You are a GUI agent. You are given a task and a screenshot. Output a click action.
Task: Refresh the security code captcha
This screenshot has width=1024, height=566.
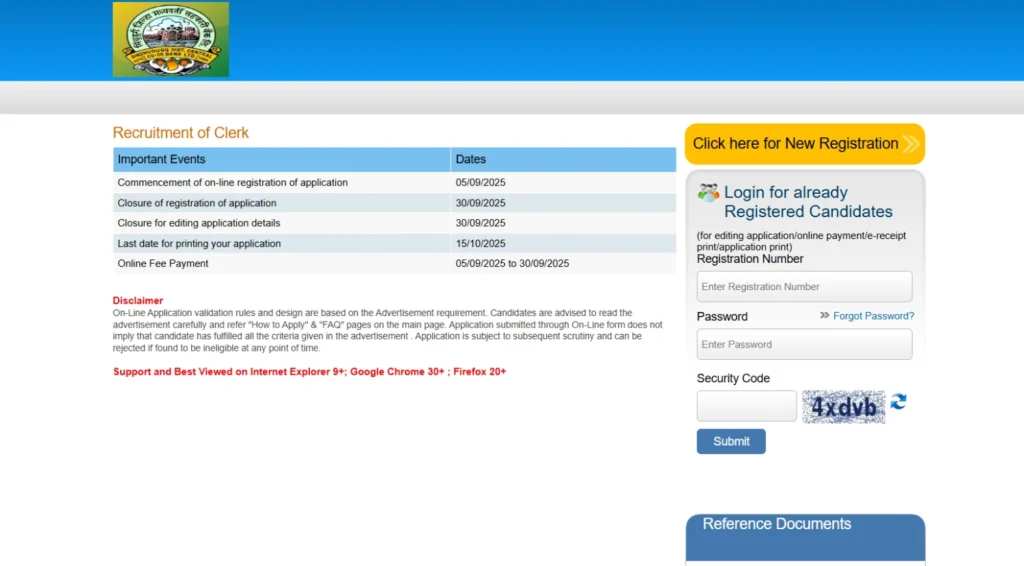(899, 401)
